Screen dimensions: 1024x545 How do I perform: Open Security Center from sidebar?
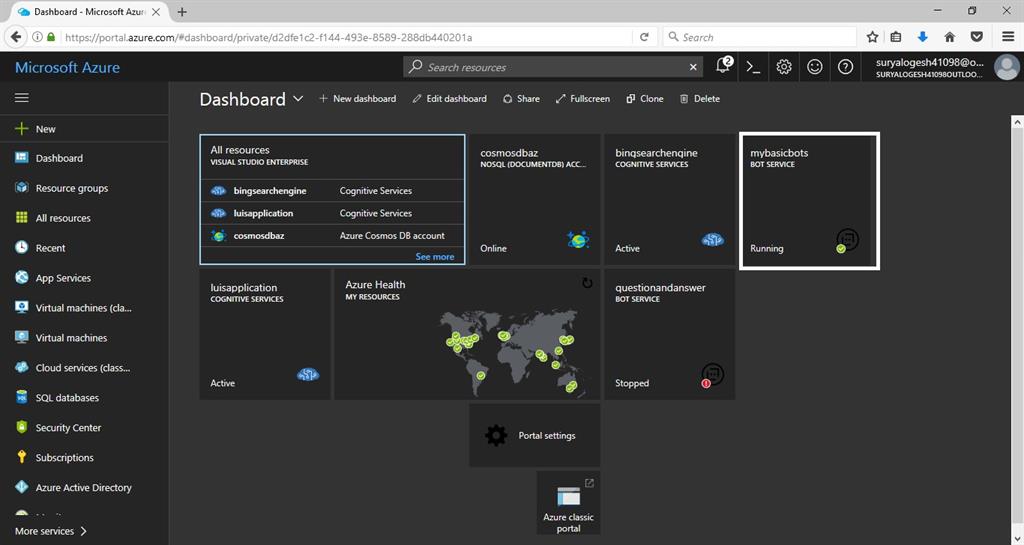point(68,428)
